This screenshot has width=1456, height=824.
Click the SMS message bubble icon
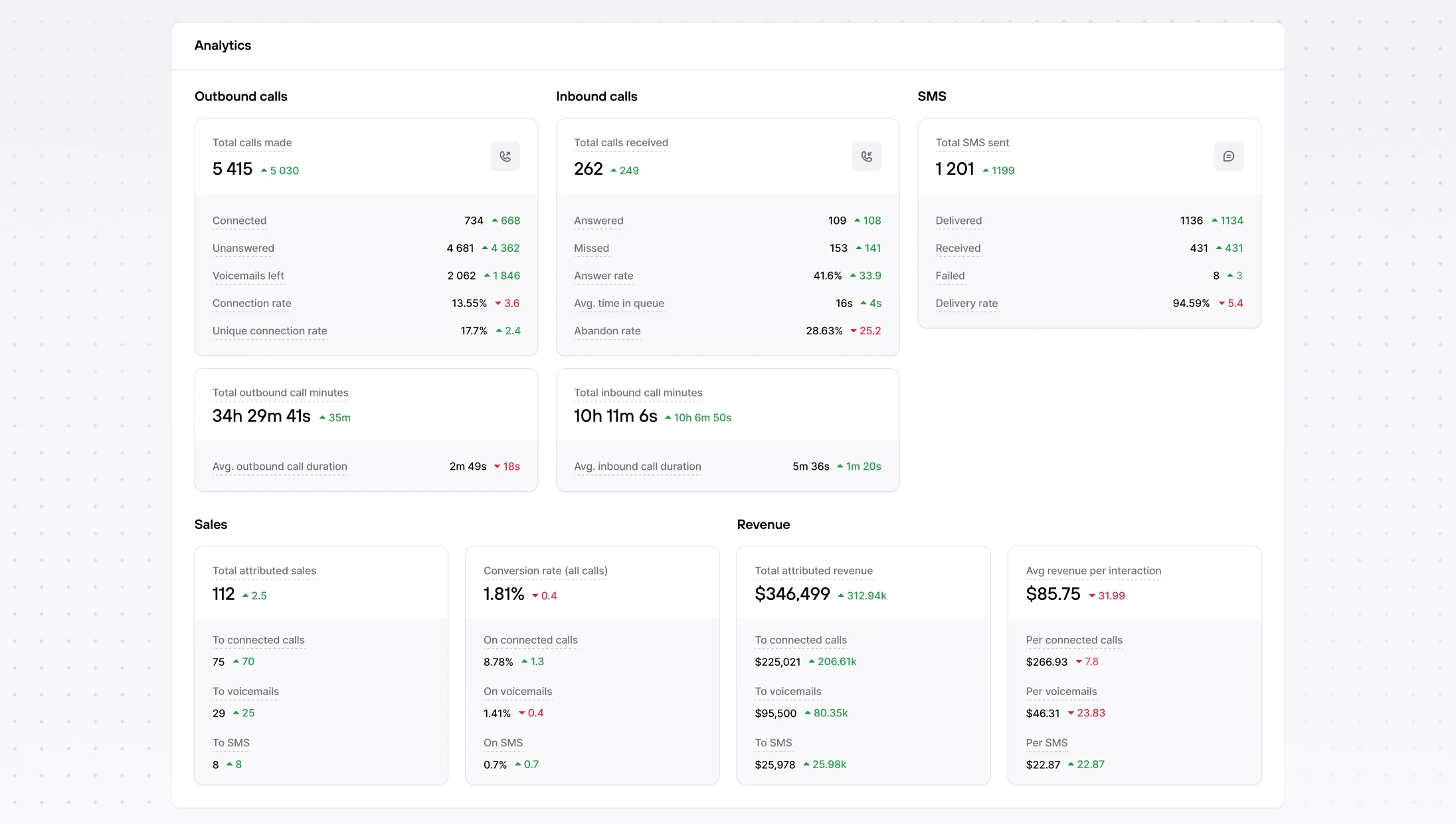[1229, 155]
